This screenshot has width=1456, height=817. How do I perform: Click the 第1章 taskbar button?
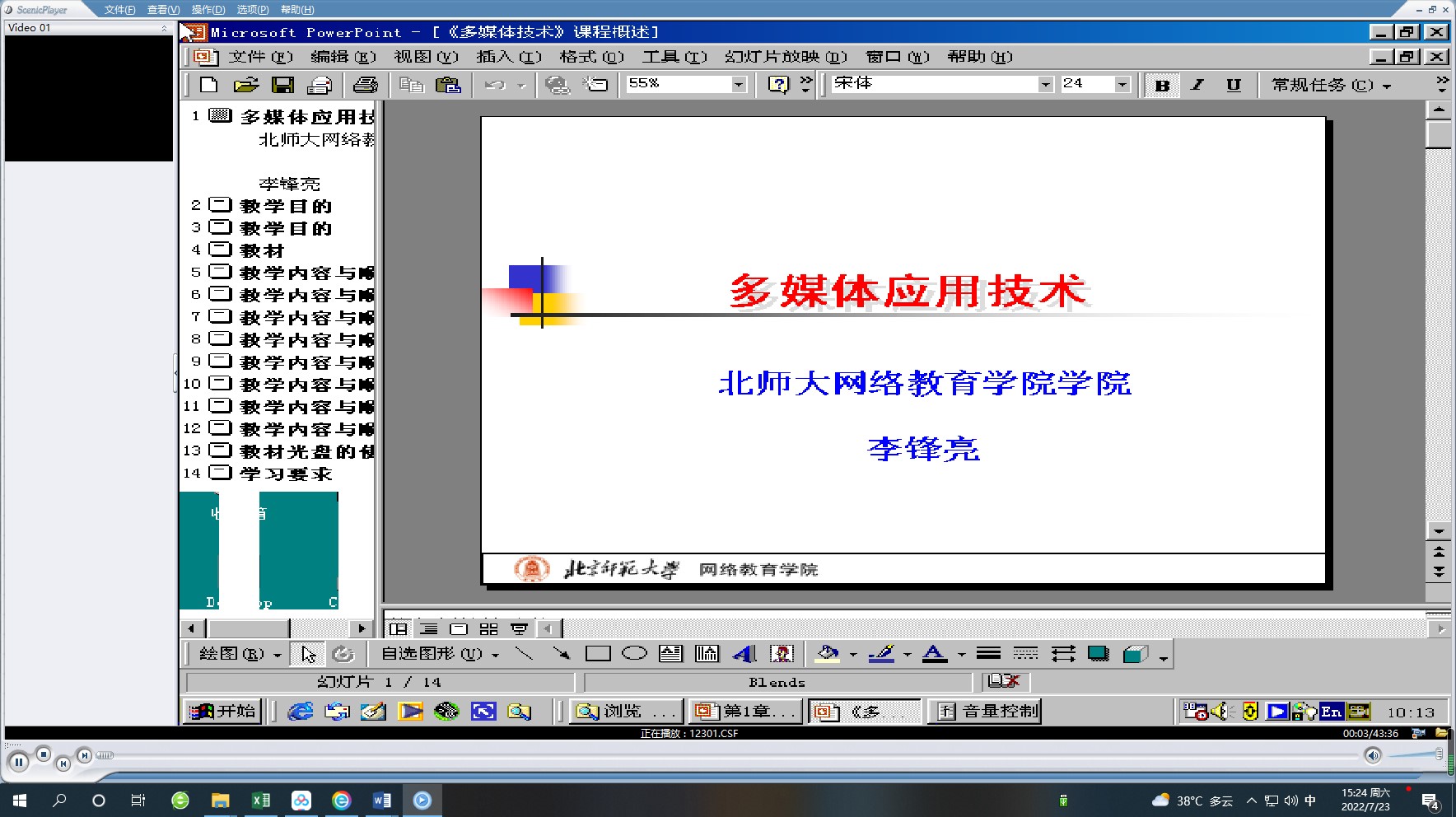coord(746,711)
